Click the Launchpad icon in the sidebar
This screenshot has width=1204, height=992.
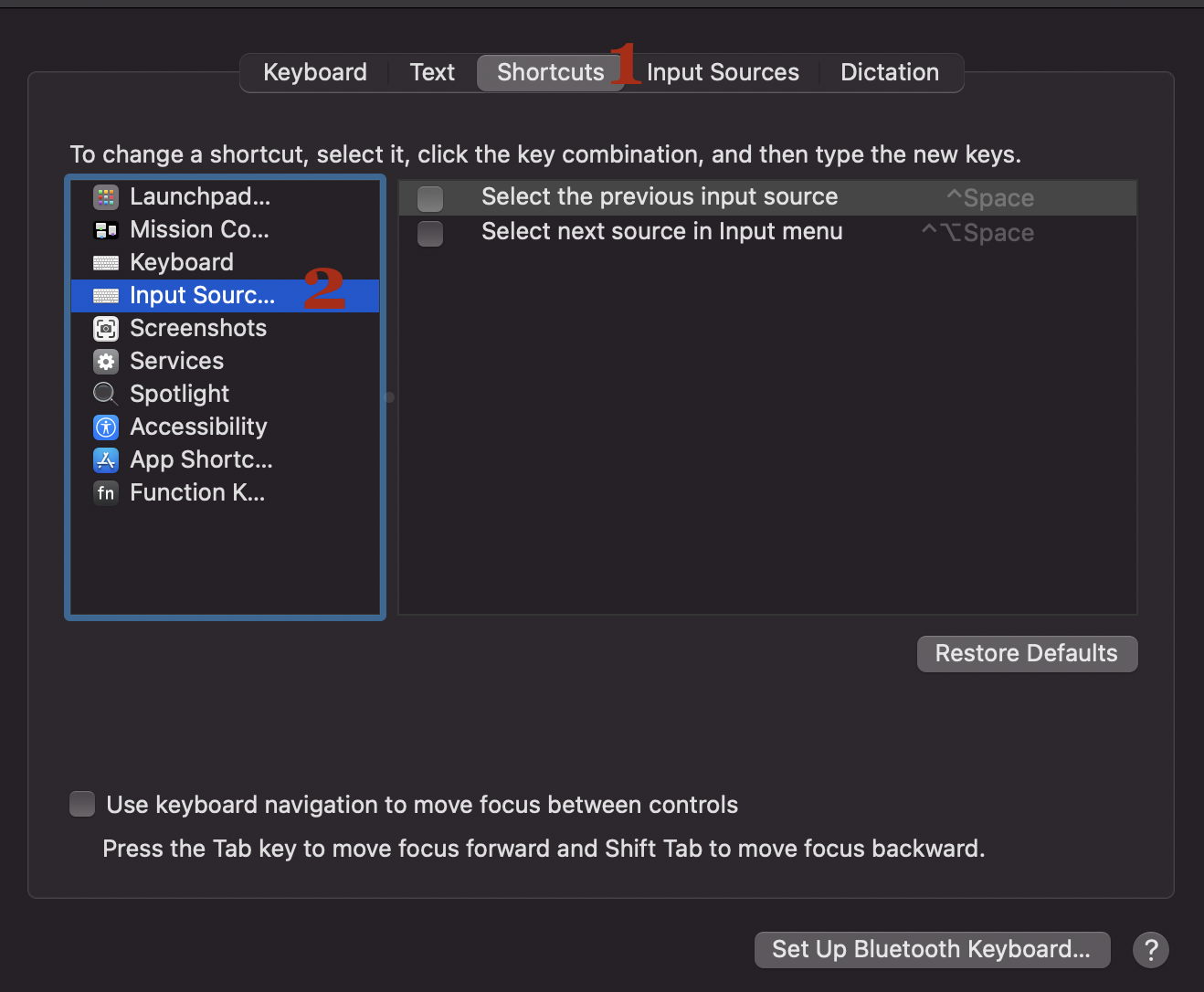click(106, 196)
